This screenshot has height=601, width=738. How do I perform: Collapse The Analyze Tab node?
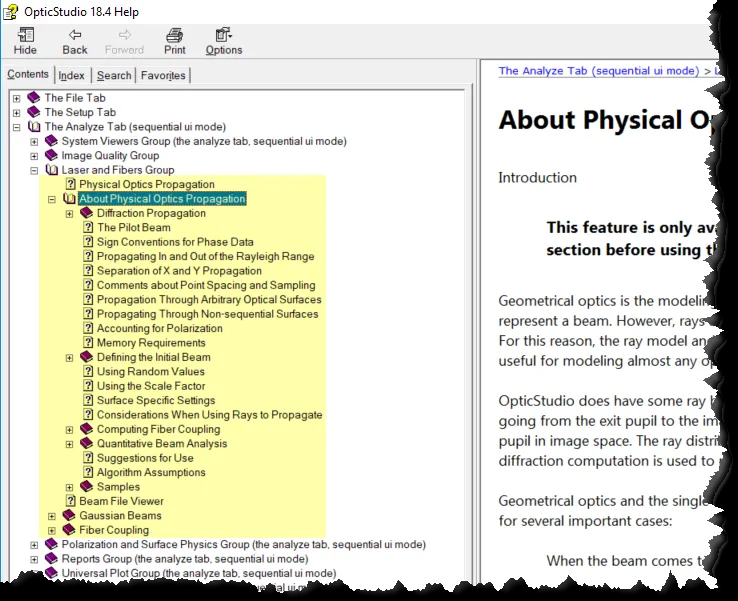click(x=16, y=127)
